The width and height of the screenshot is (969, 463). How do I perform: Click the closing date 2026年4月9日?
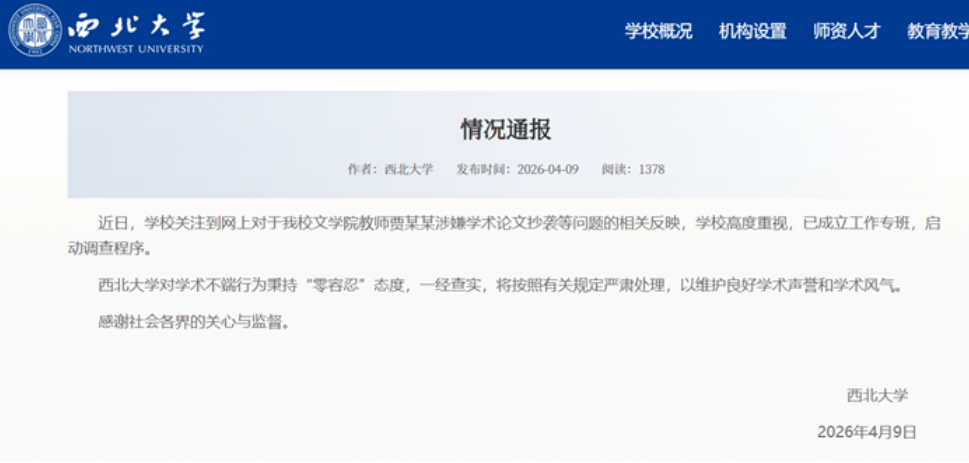point(866,432)
